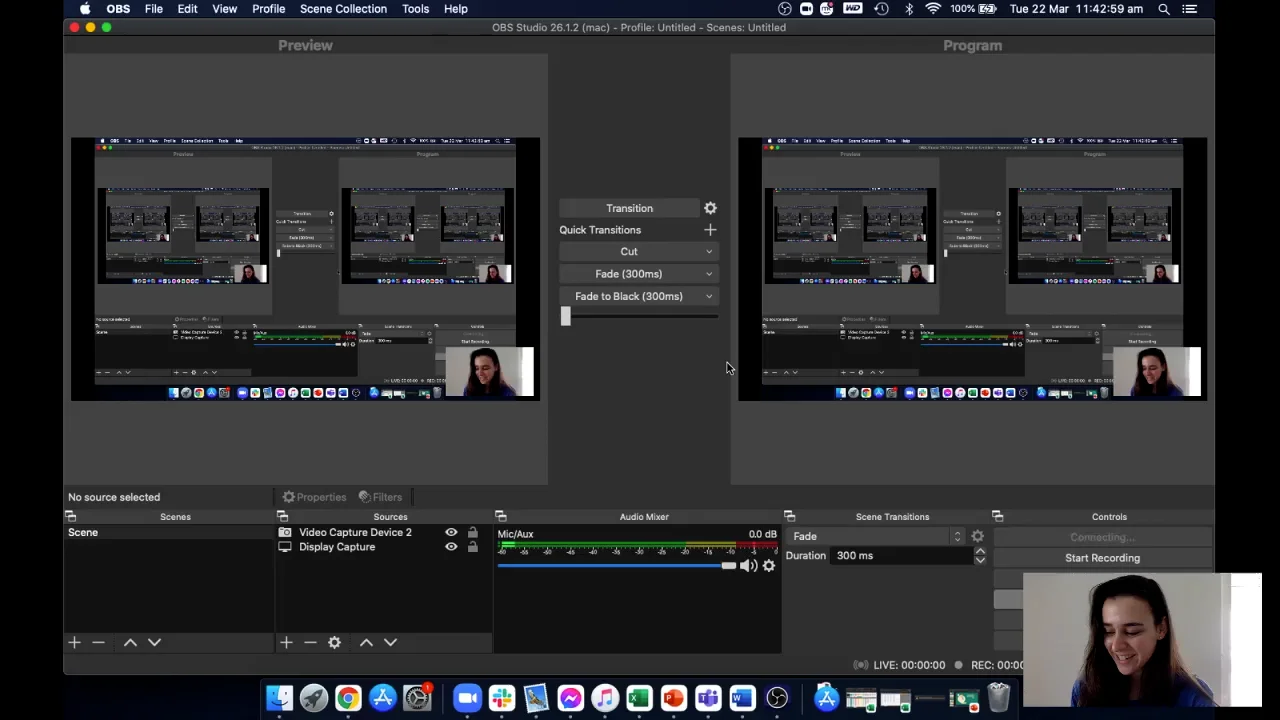Viewport: 1280px width, 720px height.
Task: Open Google Chrome from the Dock
Action: point(348,697)
